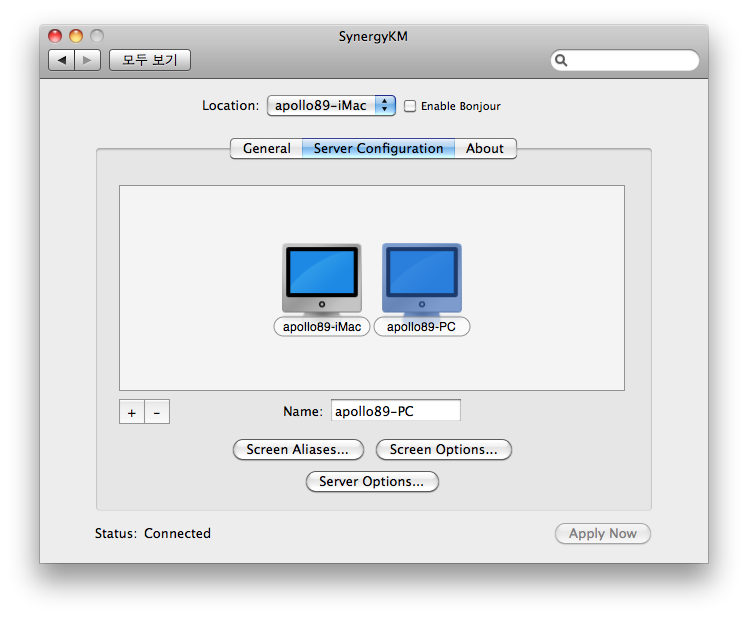Enable the Bonjour checkbox
Viewport: 748px width, 618px height.
coord(410,106)
